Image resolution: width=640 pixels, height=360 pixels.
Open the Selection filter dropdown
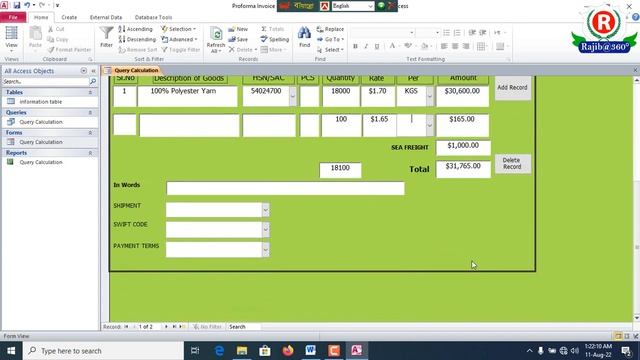point(178,29)
